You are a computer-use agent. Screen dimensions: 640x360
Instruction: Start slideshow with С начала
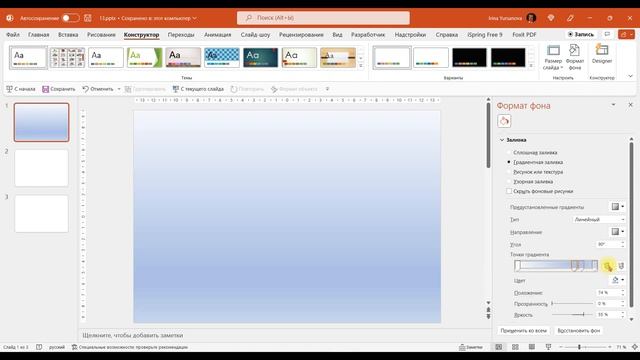click(x=21, y=89)
